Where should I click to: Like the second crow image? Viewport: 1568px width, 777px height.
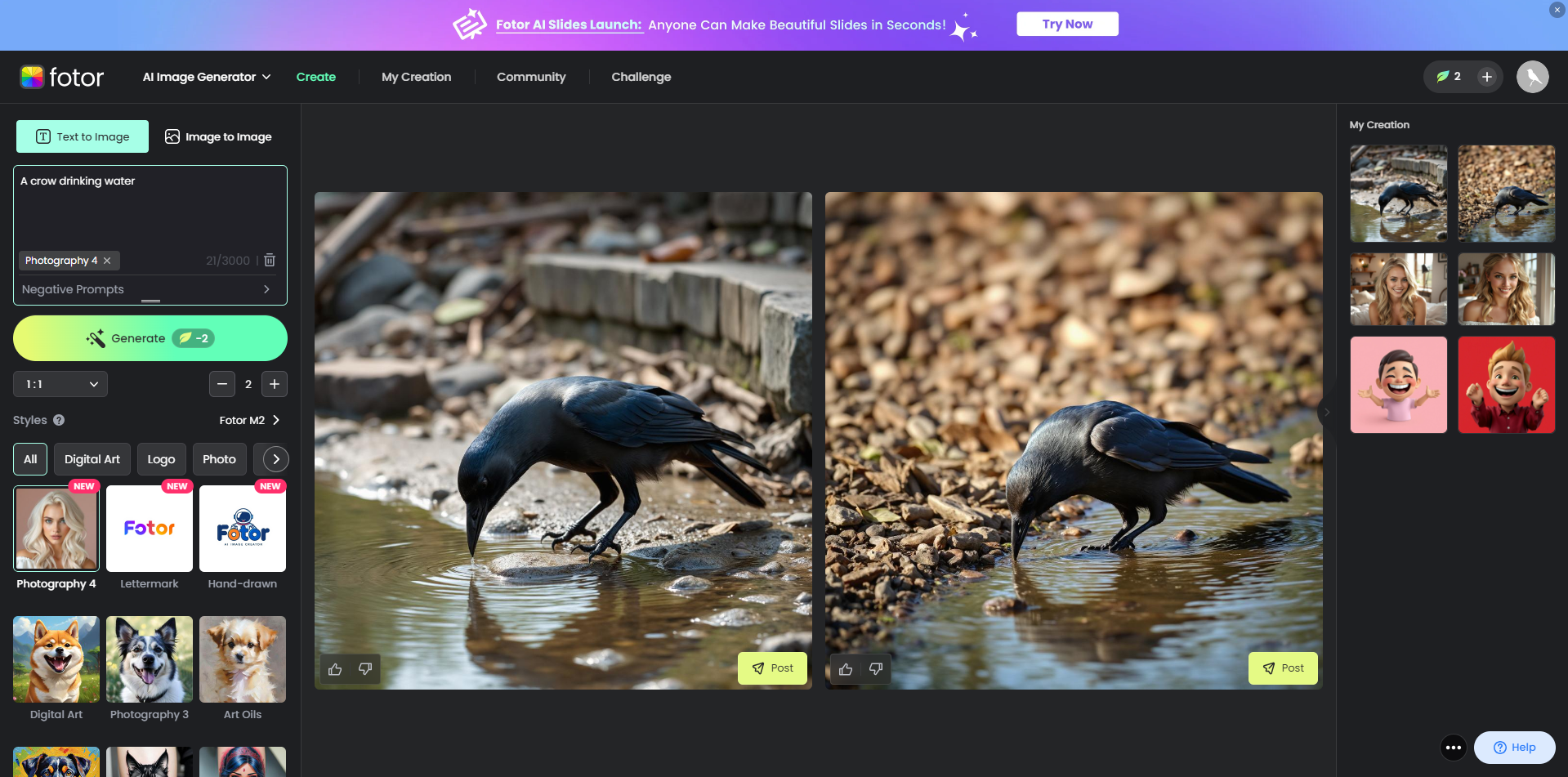[846, 669]
